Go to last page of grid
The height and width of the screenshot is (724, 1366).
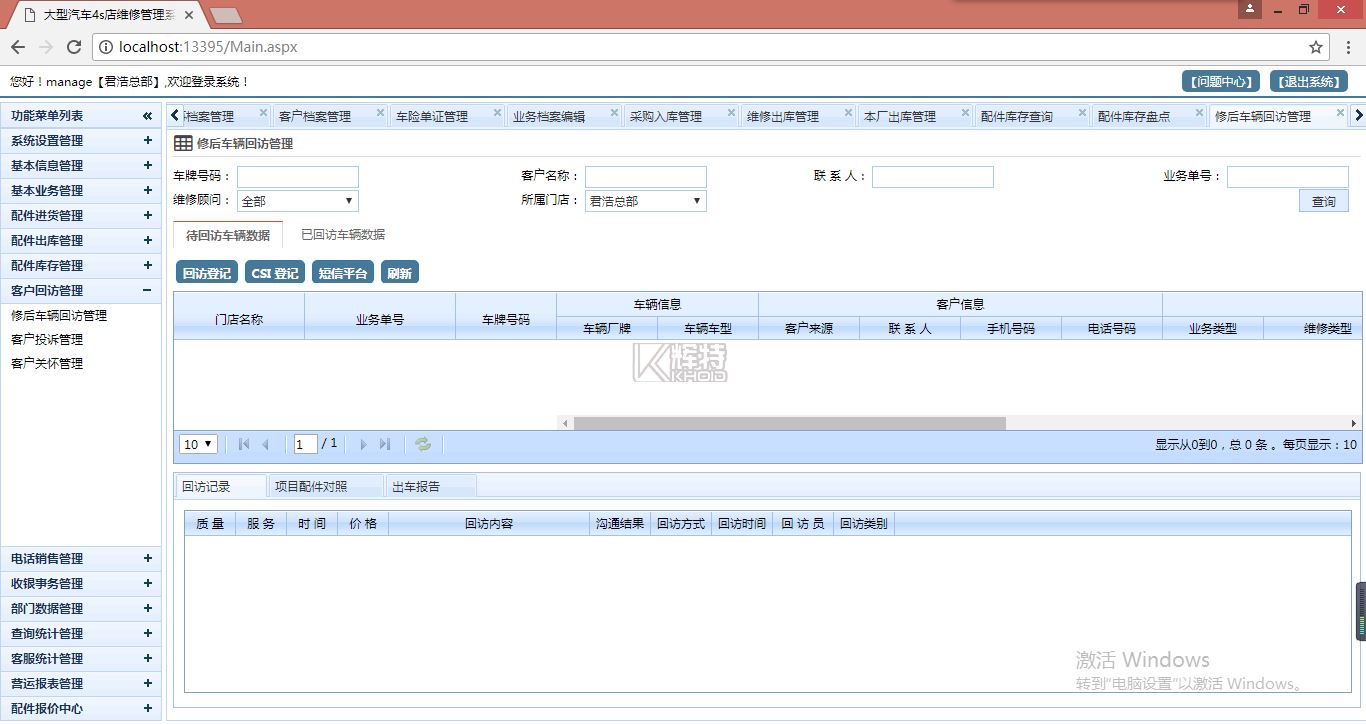[385, 444]
